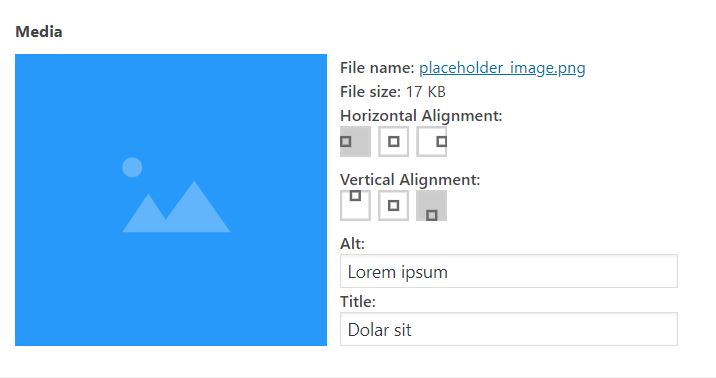Focus the Title field with Dolar sit

[x=509, y=329]
